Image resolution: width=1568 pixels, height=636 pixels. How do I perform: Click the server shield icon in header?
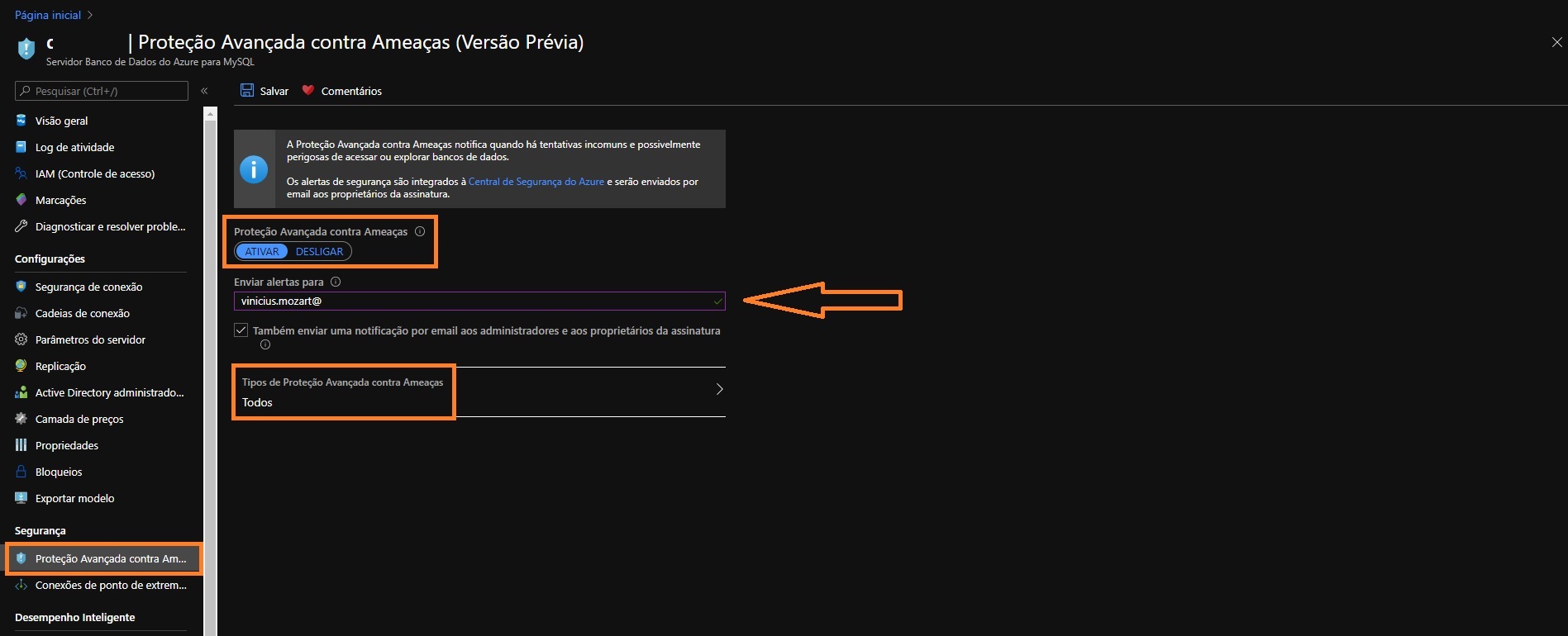click(x=26, y=49)
